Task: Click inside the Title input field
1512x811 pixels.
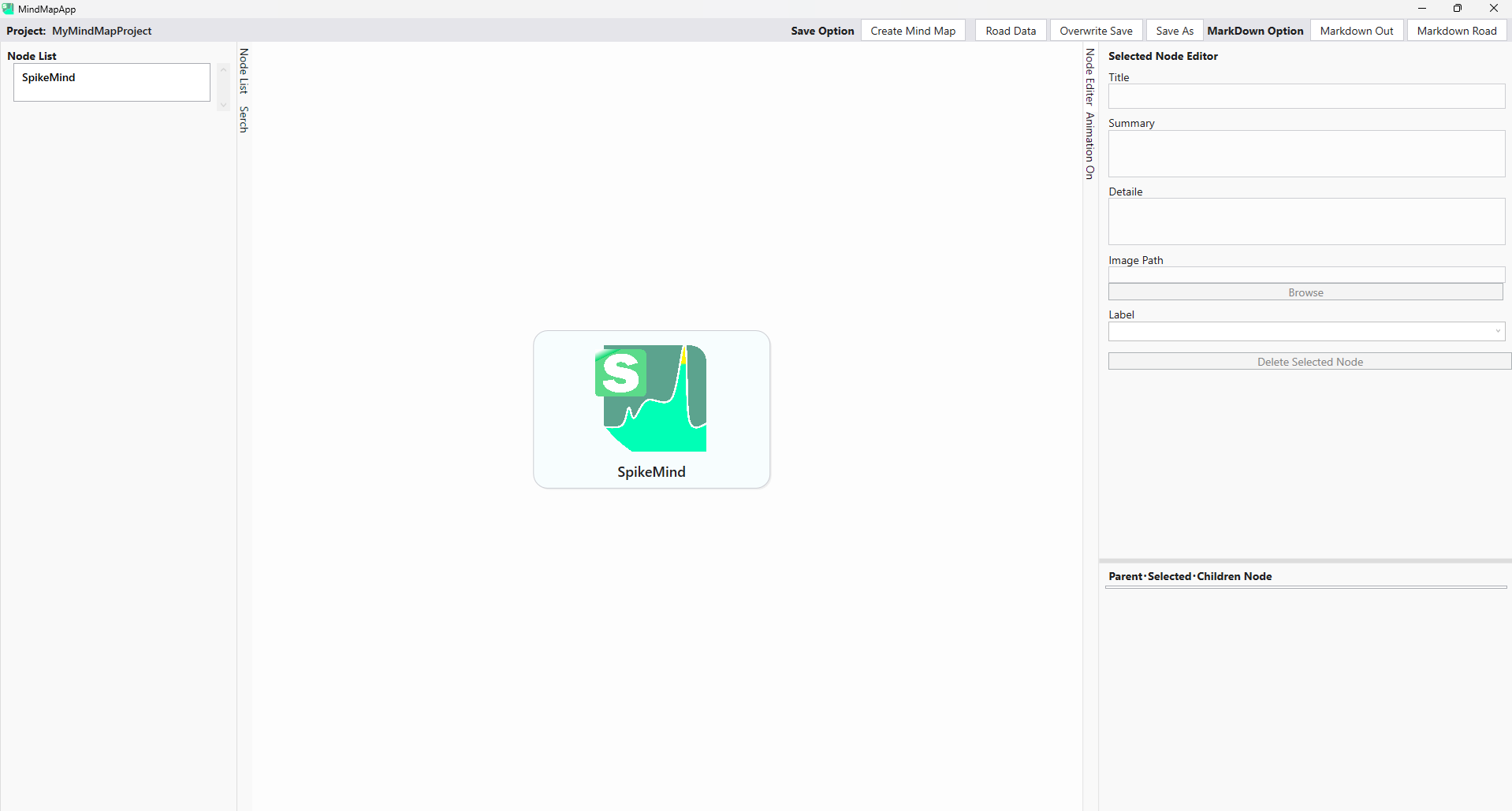Action: pyautogui.click(x=1305, y=96)
